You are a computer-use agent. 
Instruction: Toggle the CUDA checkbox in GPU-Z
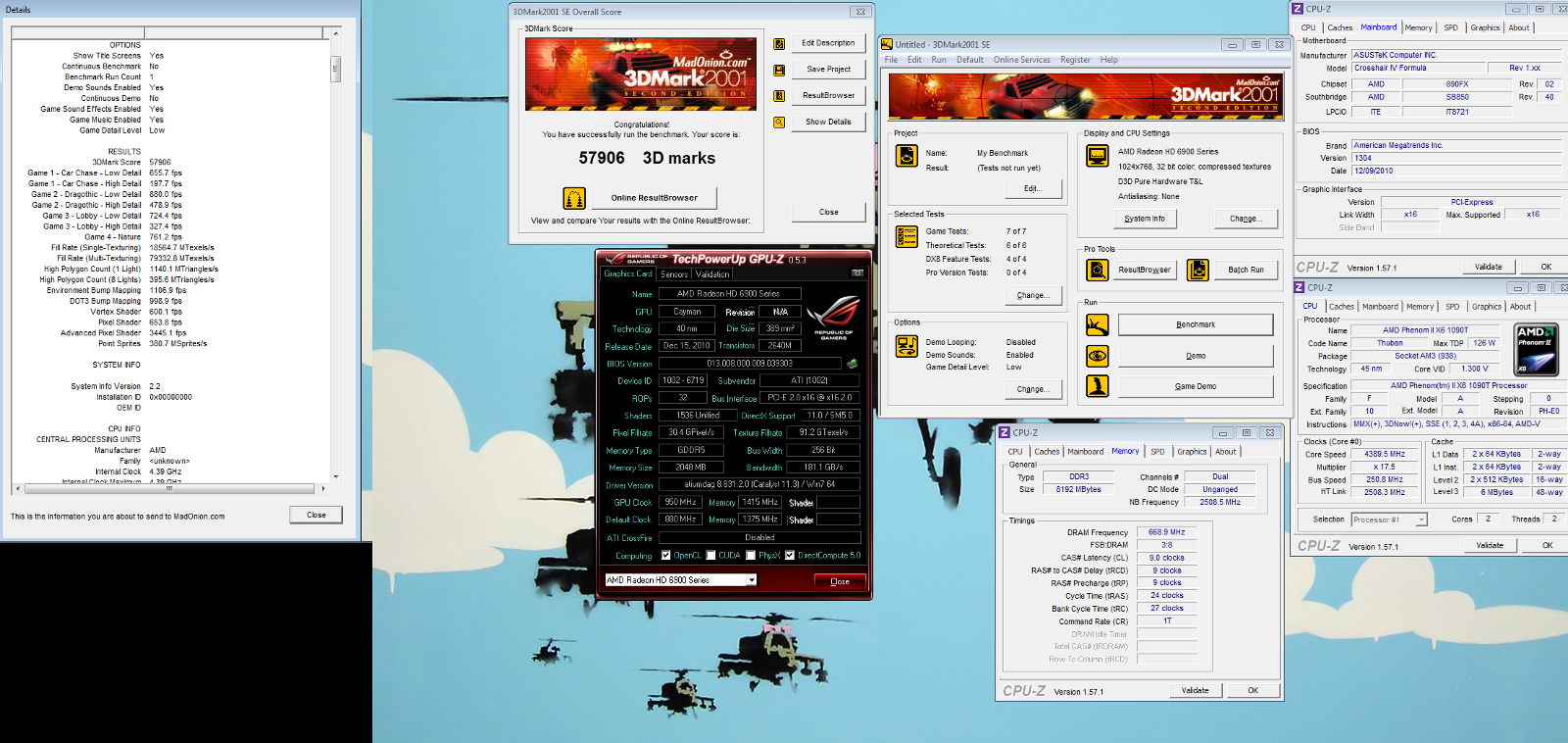[x=711, y=556]
